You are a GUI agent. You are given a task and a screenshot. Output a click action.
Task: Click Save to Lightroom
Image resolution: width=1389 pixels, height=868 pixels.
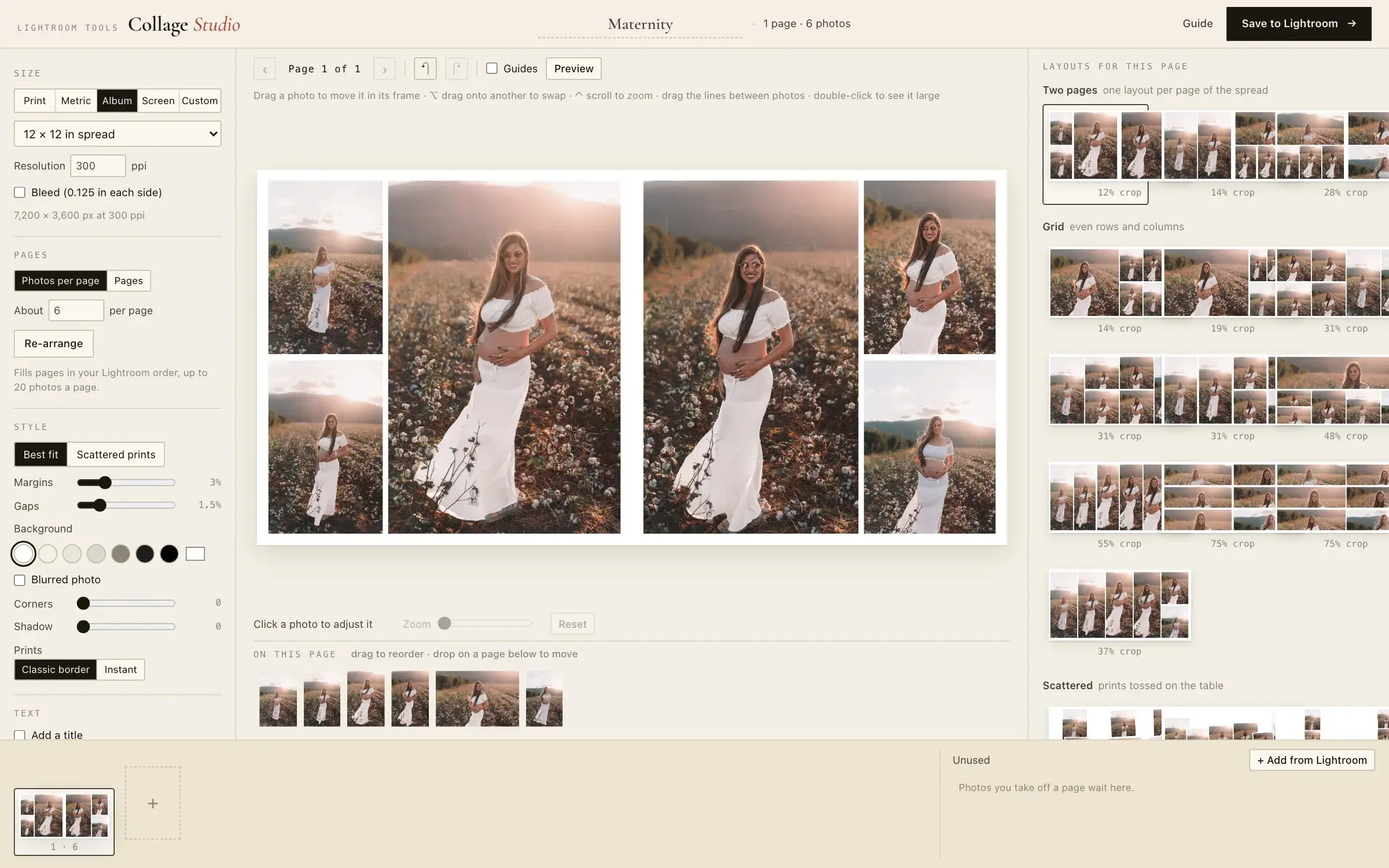pyautogui.click(x=1299, y=24)
